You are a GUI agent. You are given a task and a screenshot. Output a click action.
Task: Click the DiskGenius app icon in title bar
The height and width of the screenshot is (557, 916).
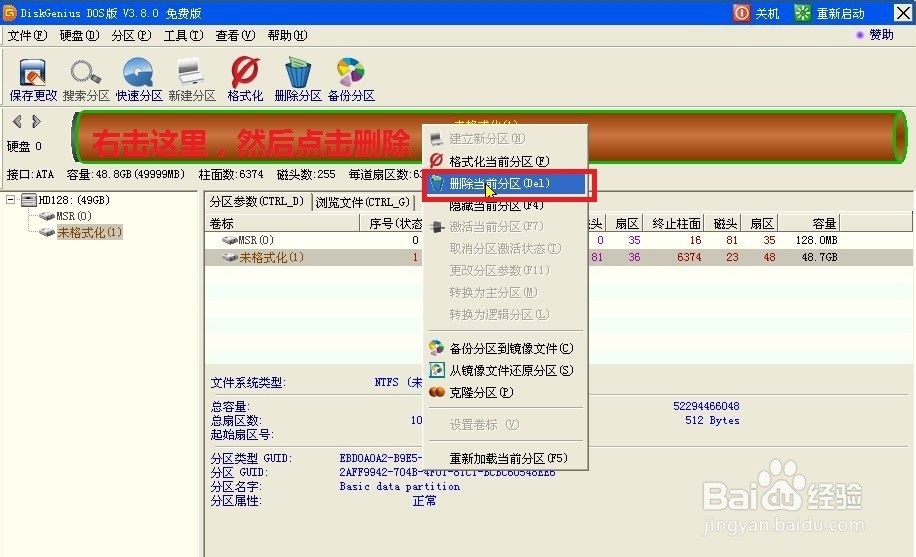click(9, 12)
